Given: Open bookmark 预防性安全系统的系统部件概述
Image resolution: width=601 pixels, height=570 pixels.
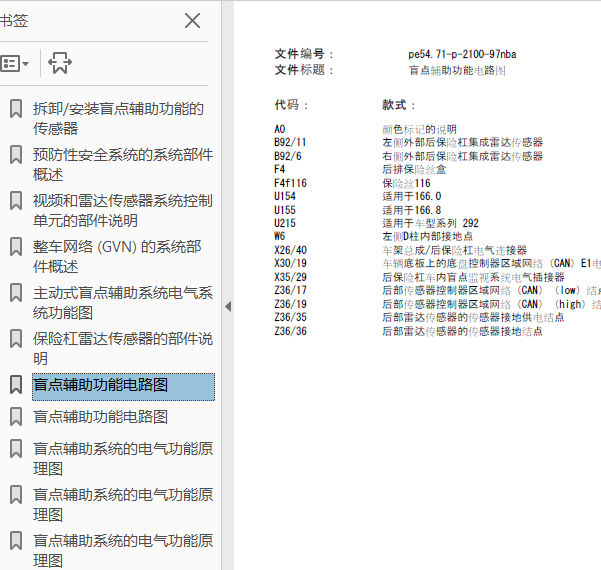Looking at the screenshot, I should [x=123, y=164].
